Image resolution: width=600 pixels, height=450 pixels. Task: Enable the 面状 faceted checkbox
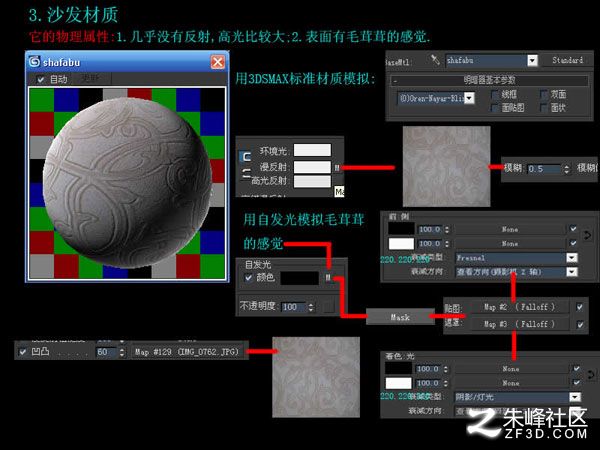coord(544,108)
